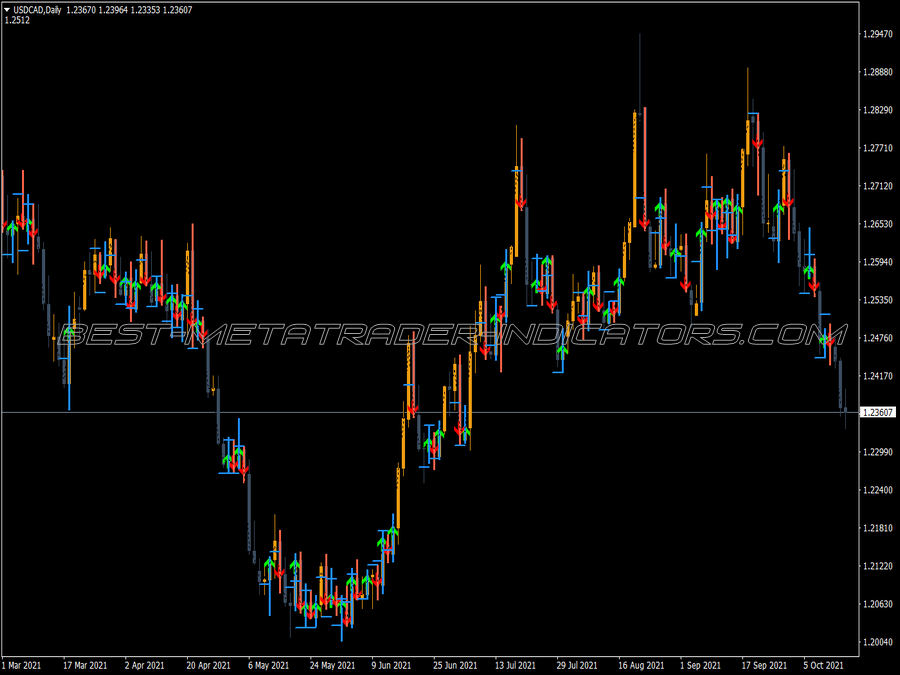900x675 pixels.
Task: Click price scale label 1.29470
Action: [878, 34]
